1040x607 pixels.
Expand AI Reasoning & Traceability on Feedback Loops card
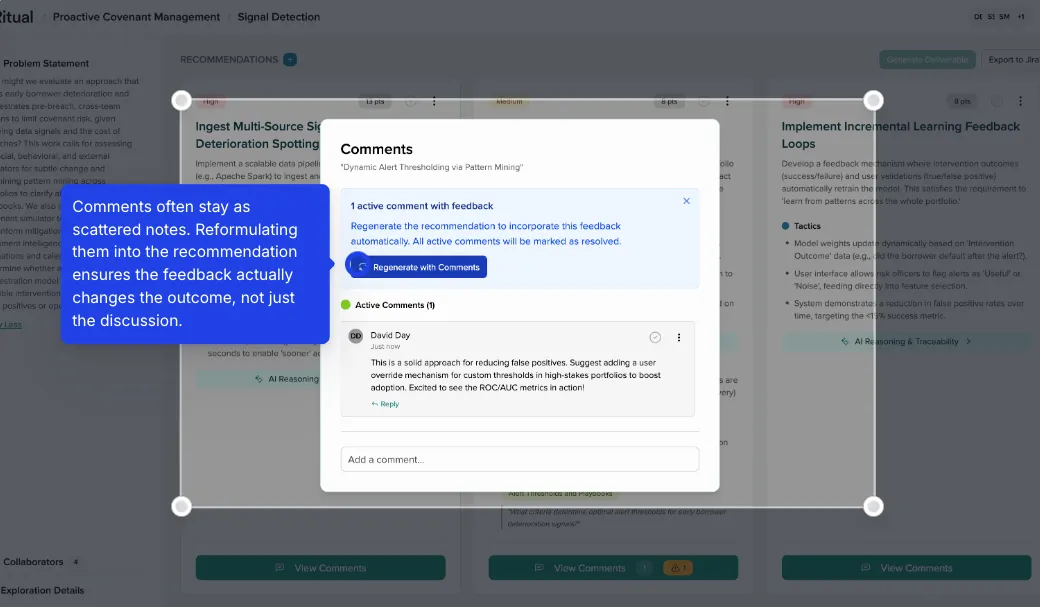906,342
